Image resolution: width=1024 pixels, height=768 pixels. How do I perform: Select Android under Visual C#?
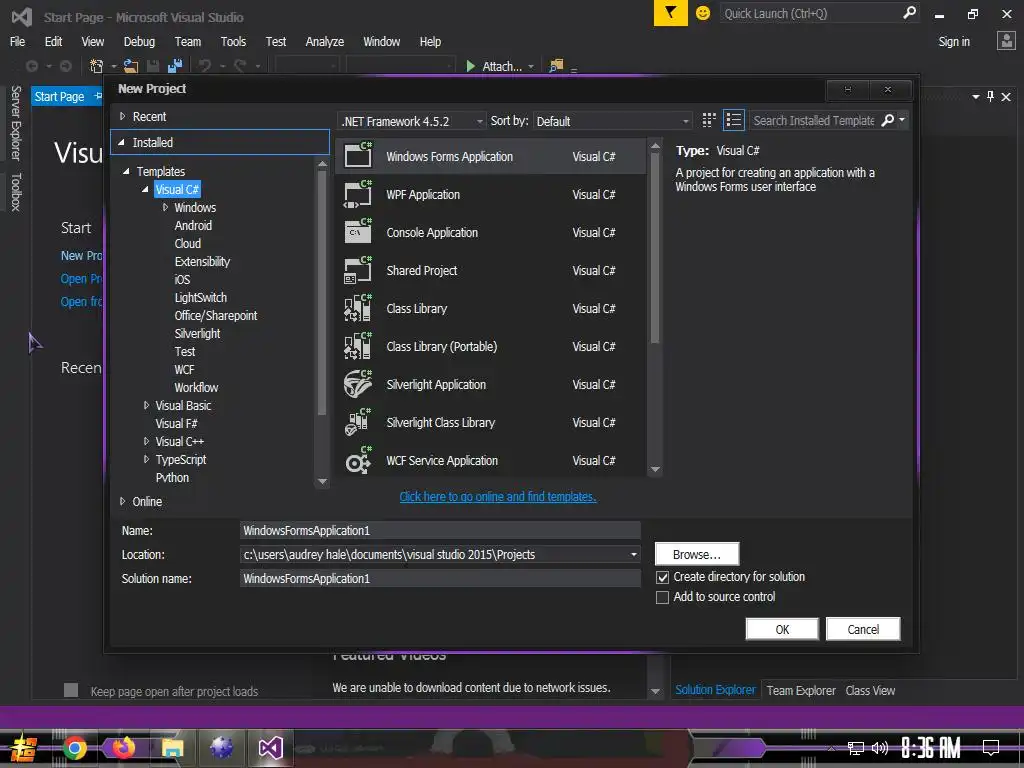193,225
